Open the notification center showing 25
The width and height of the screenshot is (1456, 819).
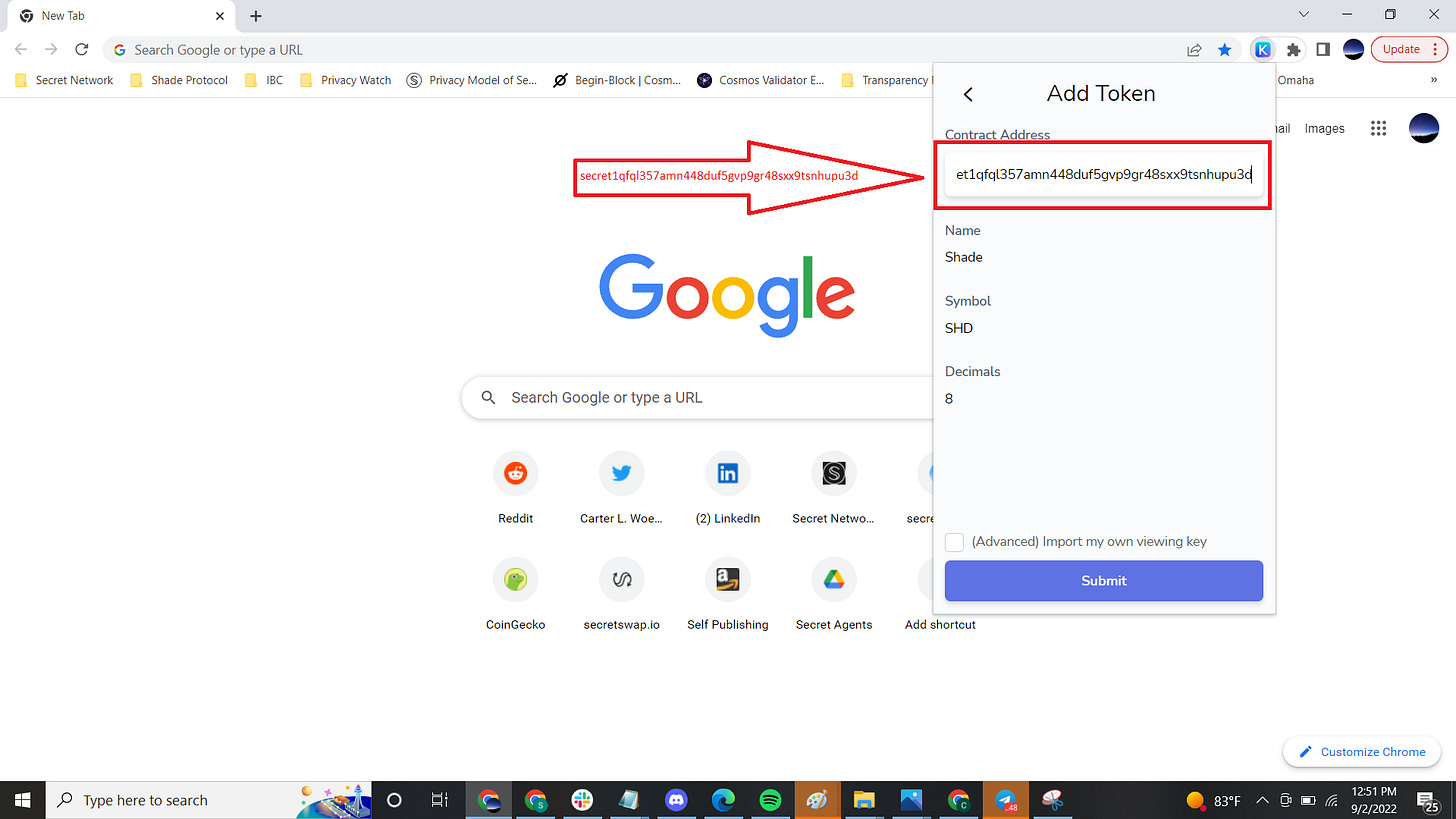[x=1428, y=800]
